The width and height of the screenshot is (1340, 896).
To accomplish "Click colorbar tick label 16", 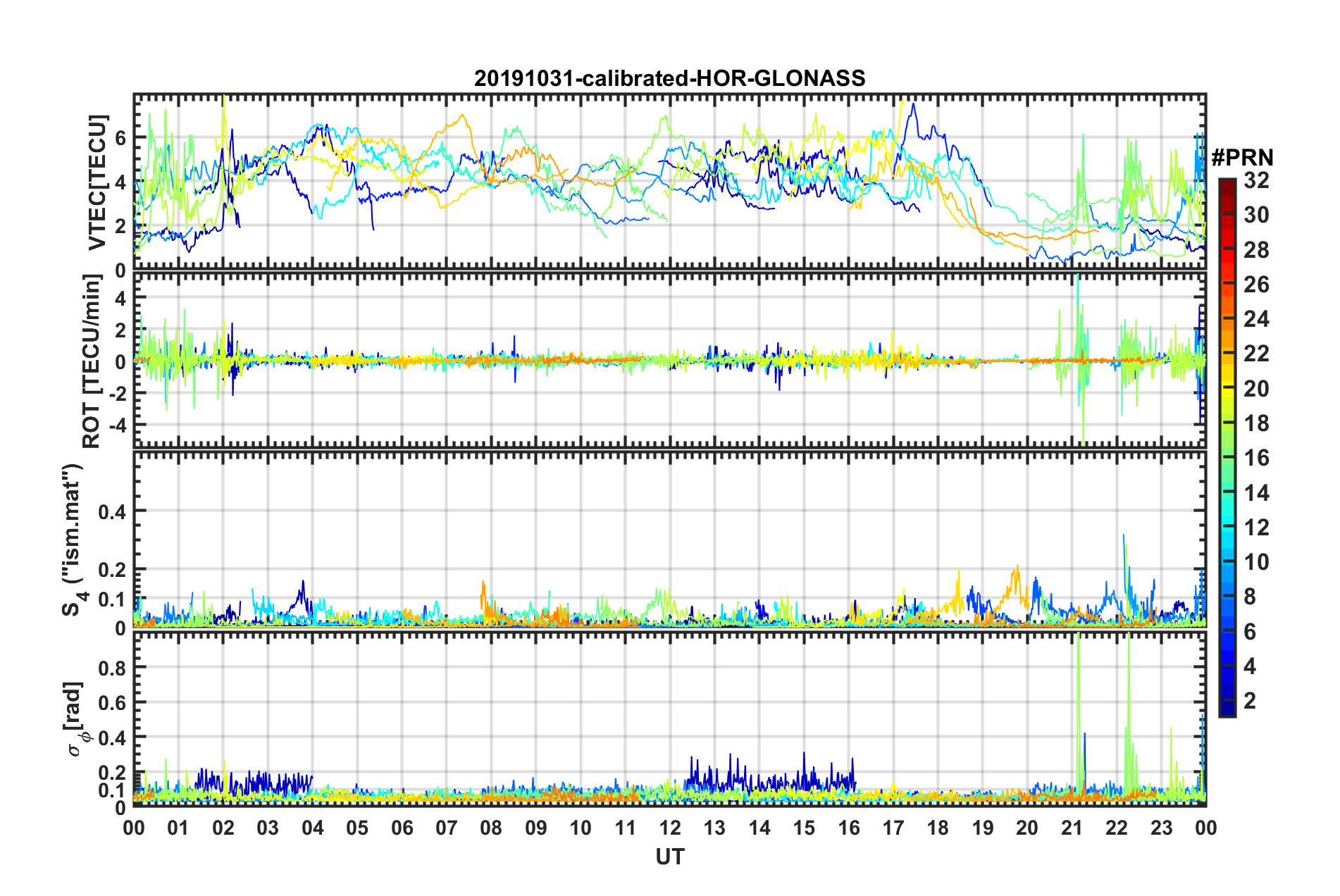I will (x=1256, y=458).
